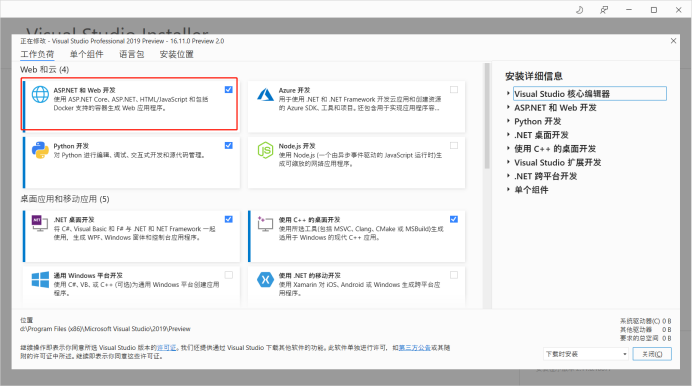692x387 pixels.
Task: Click the night mode moon icon in title bar
Action: click(579, 10)
